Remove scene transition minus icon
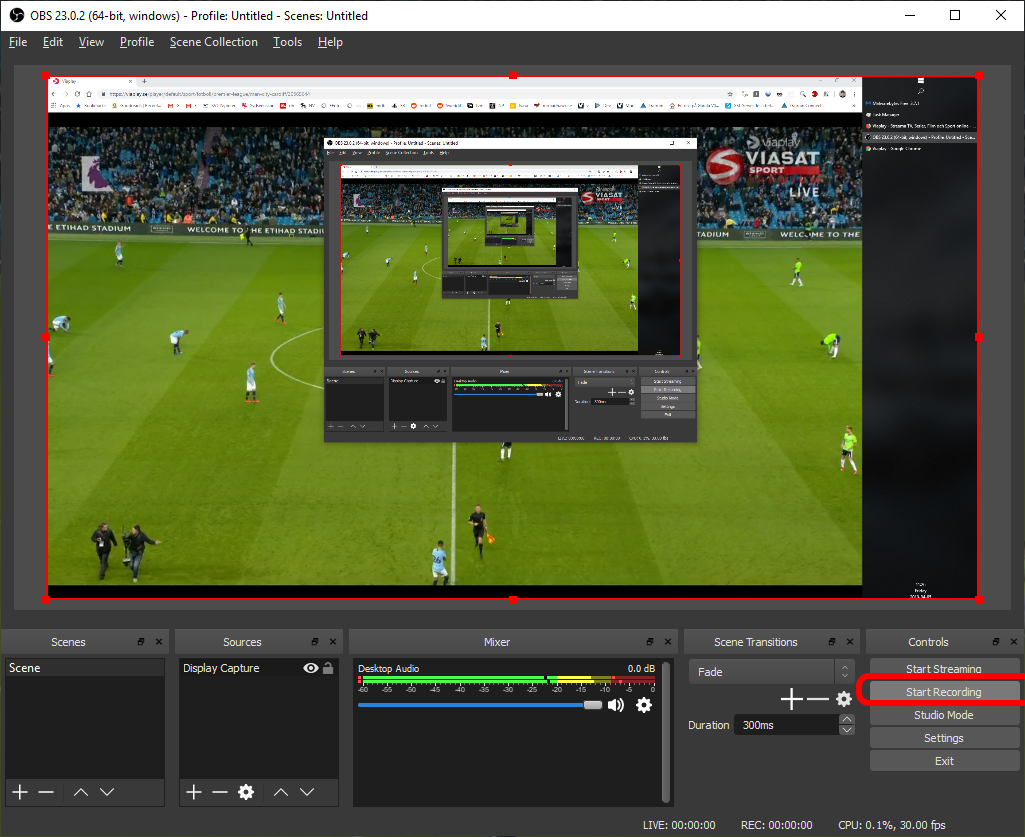Viewport: 1025px width, 837px height. (818, 699)
